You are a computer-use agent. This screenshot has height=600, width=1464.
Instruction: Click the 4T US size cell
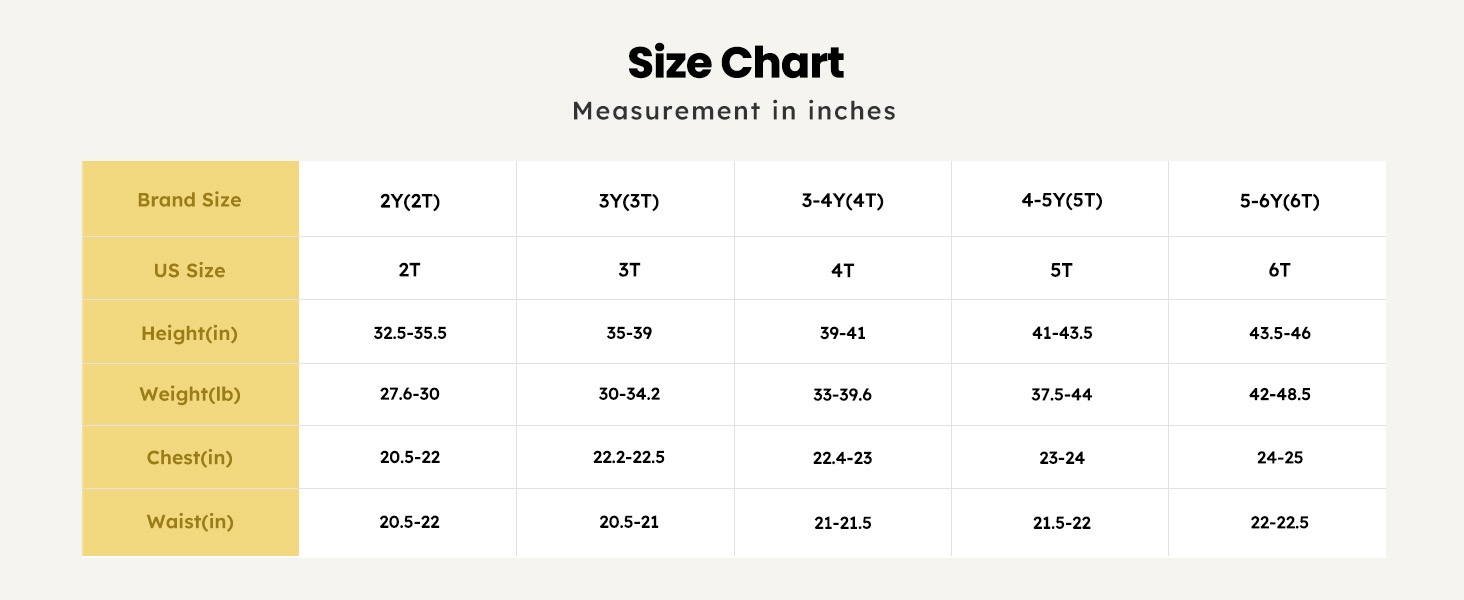point(843,271)
